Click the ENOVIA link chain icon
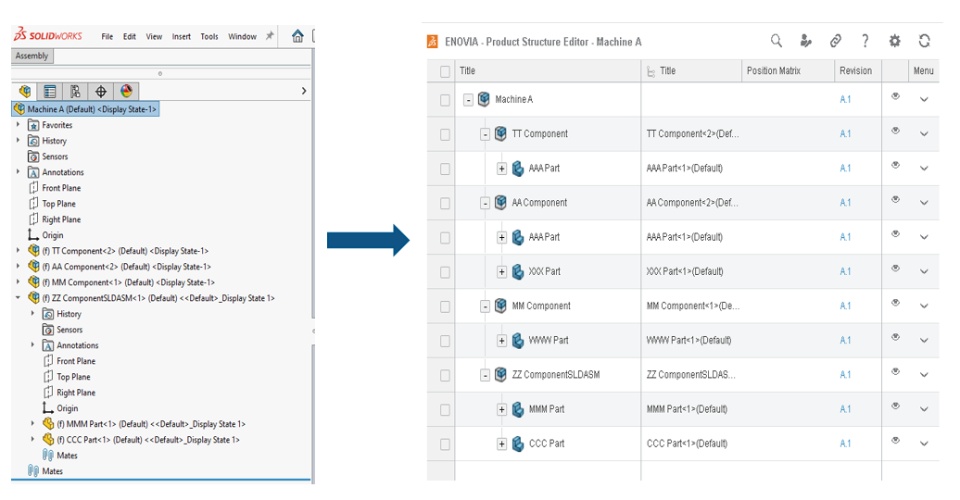The height and width of the screenshot is (500, 960). [x=835, y=41]
